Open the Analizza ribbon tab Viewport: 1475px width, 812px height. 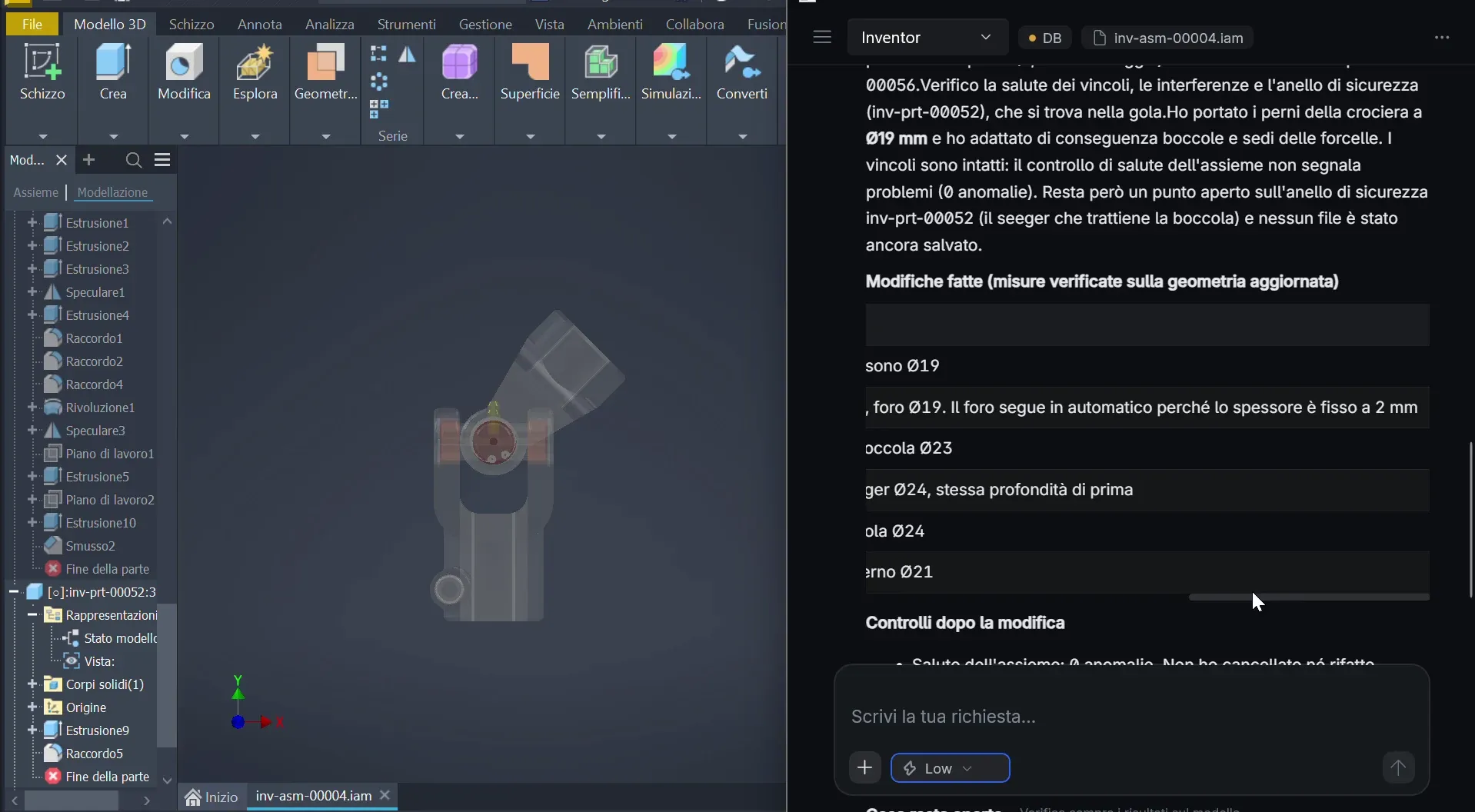coord(330,24)
